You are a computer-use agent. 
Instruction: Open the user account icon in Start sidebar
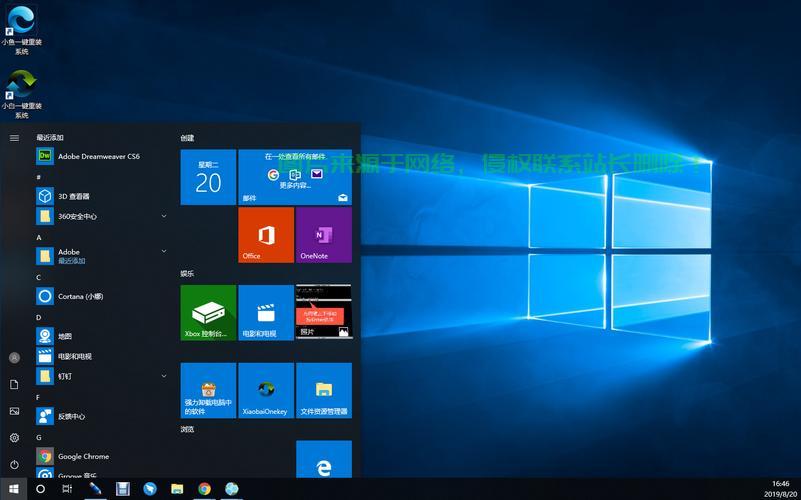[14, 358]
